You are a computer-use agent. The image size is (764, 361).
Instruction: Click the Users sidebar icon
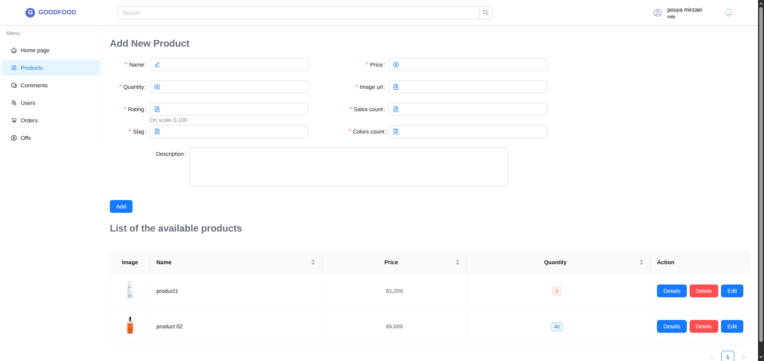[14, 103]
